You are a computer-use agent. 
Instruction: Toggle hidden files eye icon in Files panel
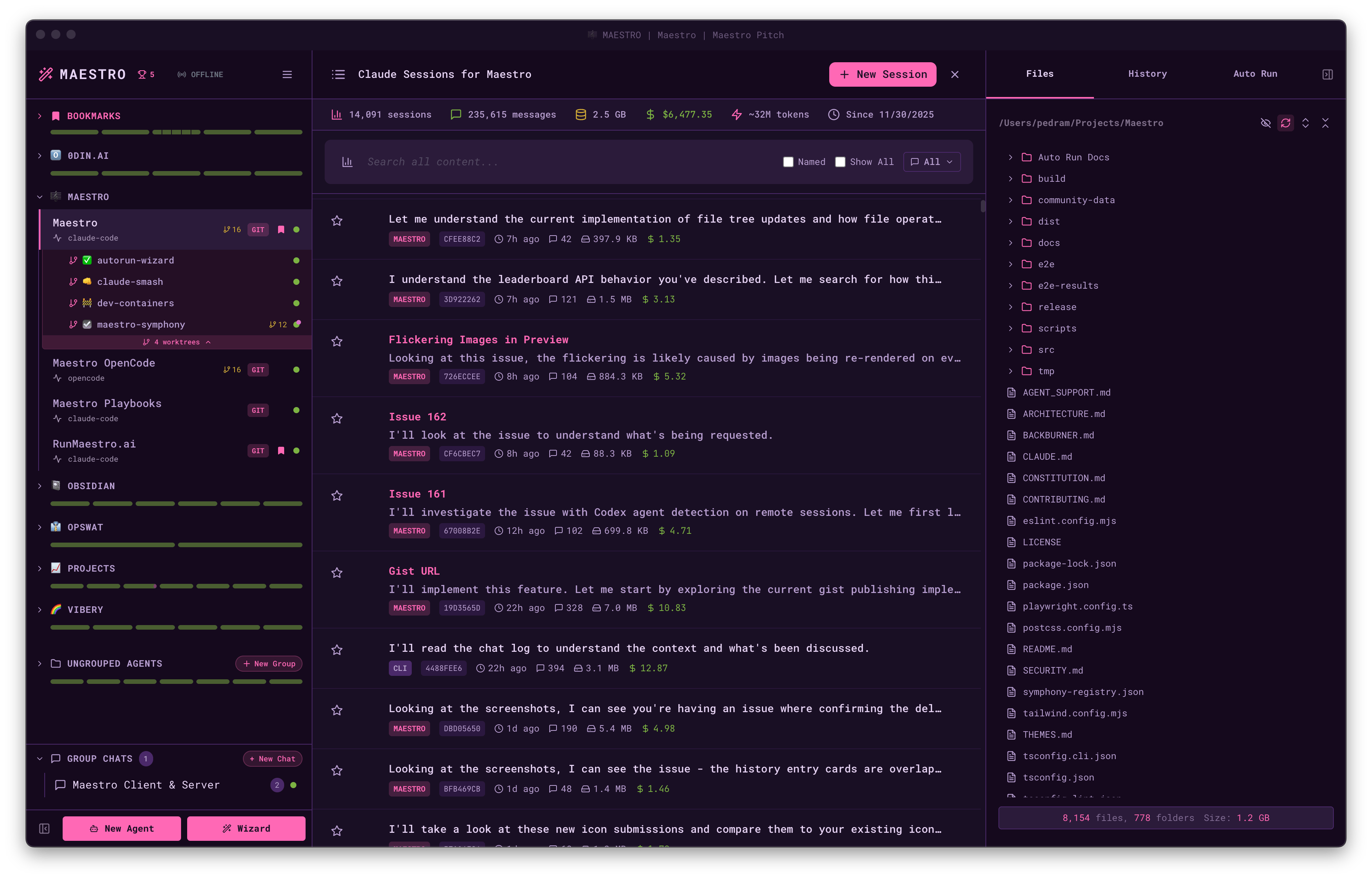click(x=1265, y=123)
